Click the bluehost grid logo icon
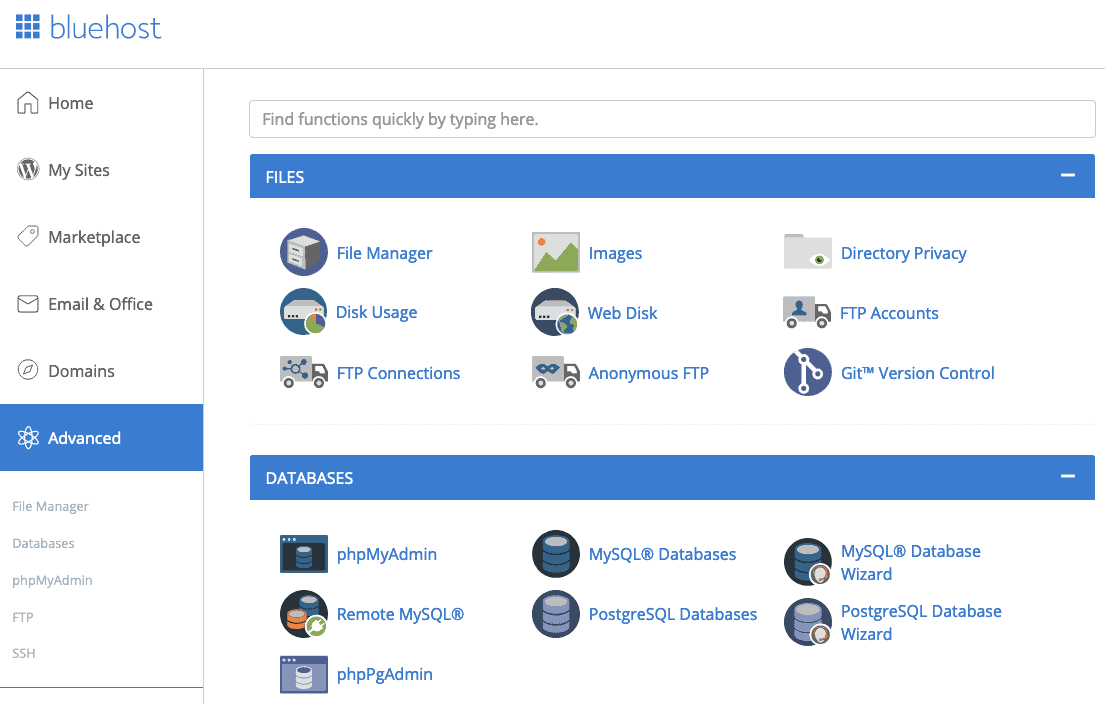The image size is (1105, 704). coord(27,27)
